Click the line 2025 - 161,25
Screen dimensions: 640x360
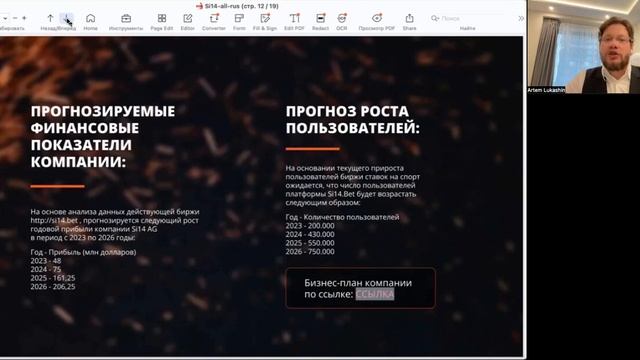click(x=53, y=278)
